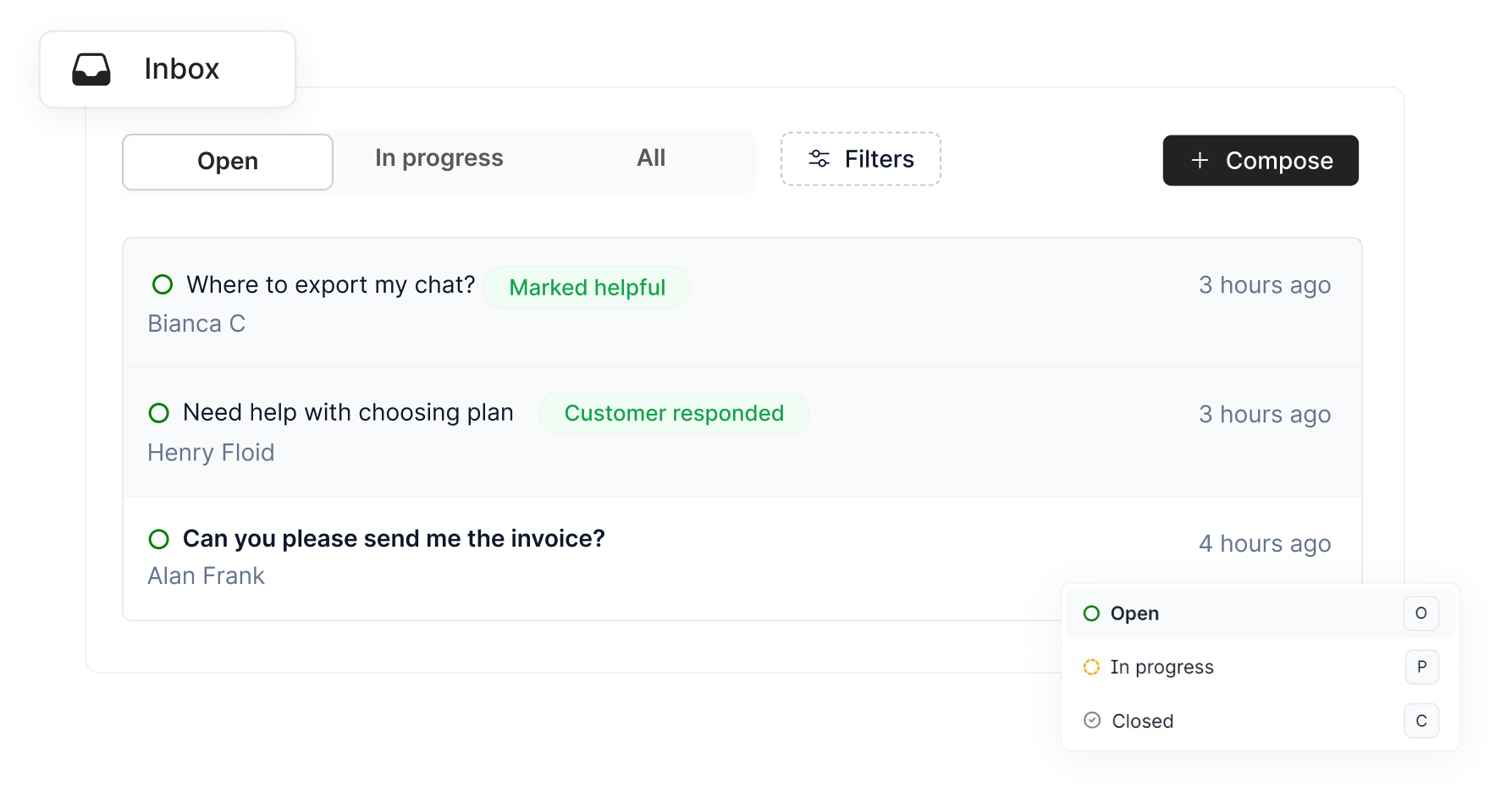Click the green Open icon in status menu

pos(1092,614)
